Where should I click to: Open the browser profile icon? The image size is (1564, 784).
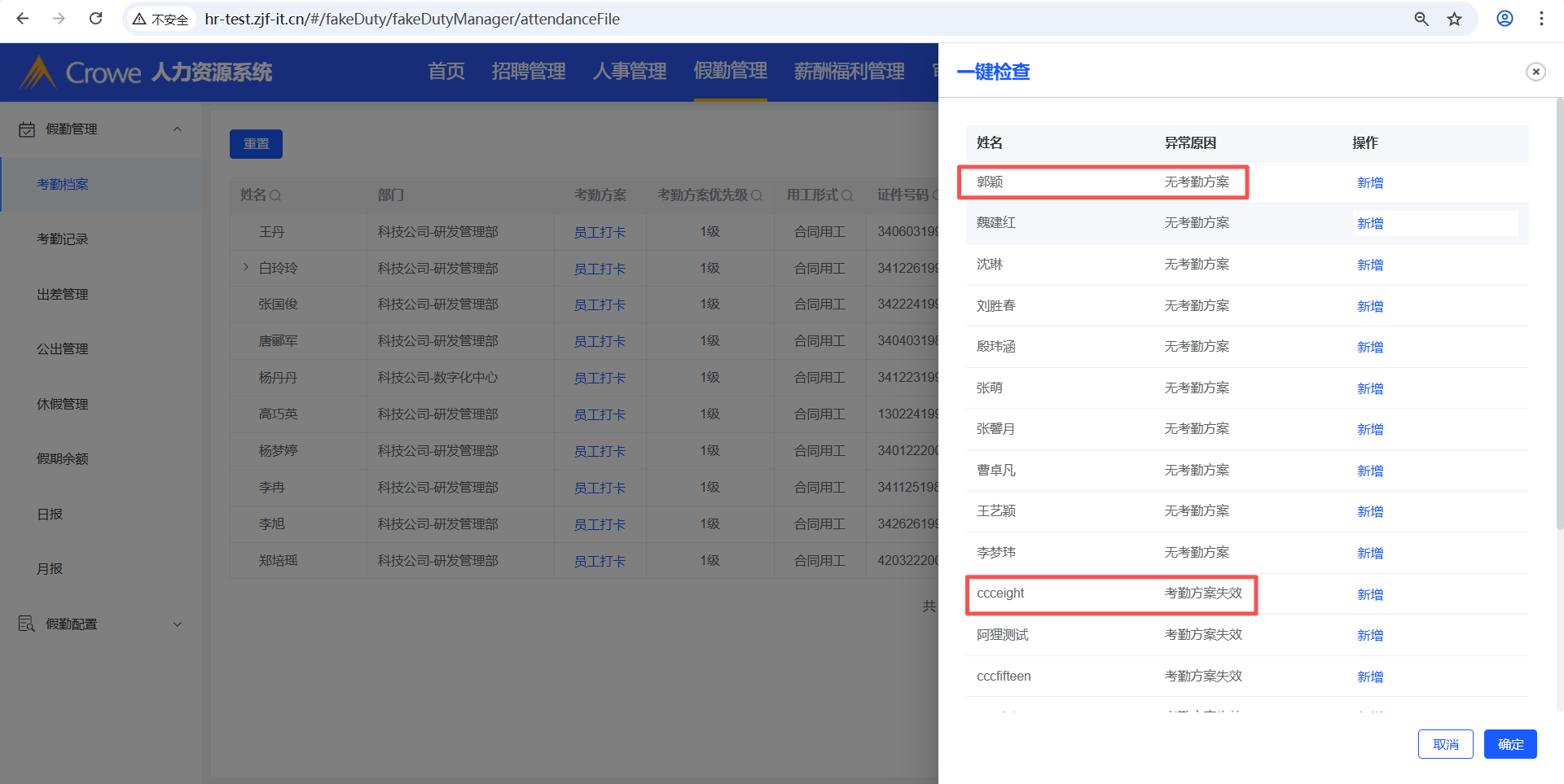point(1505,19)
